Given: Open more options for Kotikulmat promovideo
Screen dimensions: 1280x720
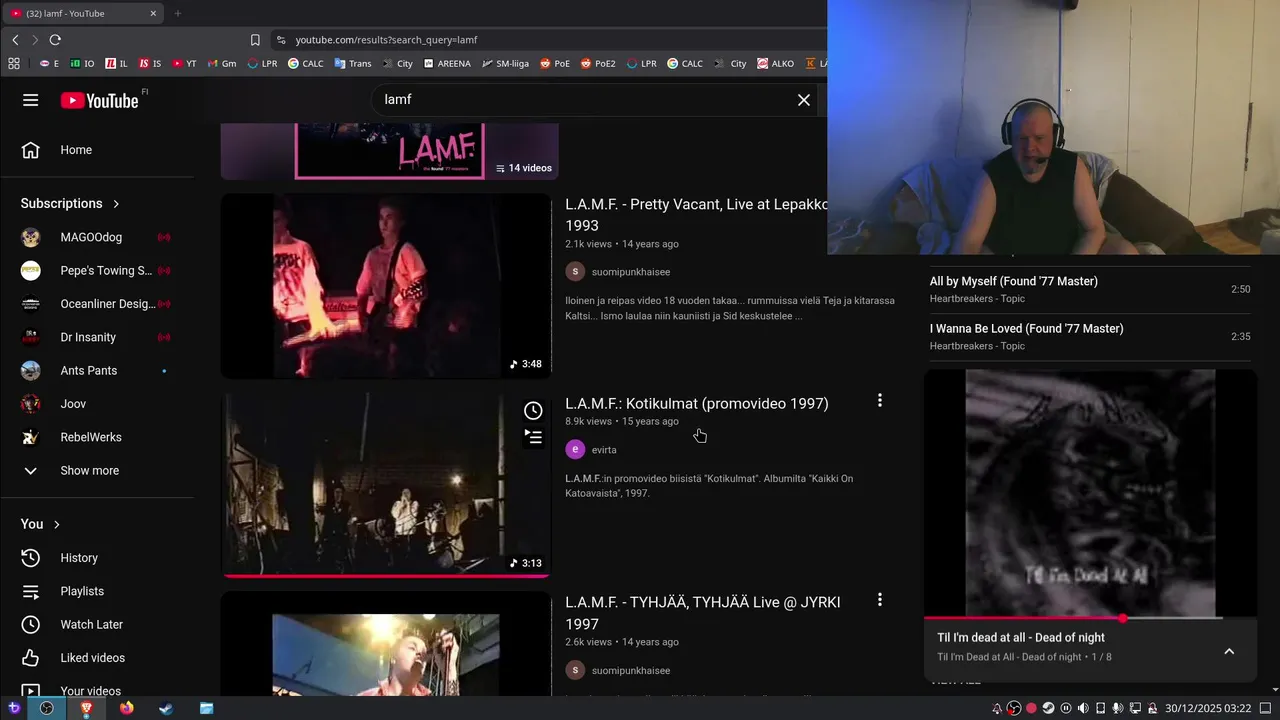Looking at the screenshot, I should [880, 401].
